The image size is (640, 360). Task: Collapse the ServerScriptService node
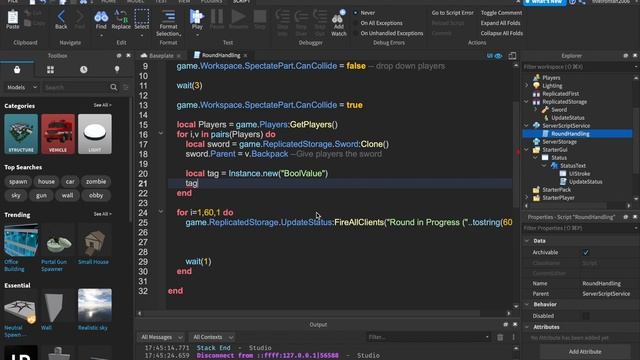pyautogui.click(x=527, y=126)
